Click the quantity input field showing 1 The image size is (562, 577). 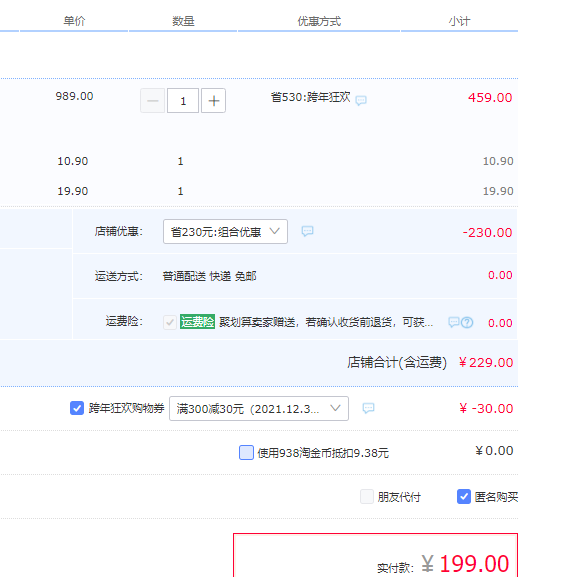[183, 100]
